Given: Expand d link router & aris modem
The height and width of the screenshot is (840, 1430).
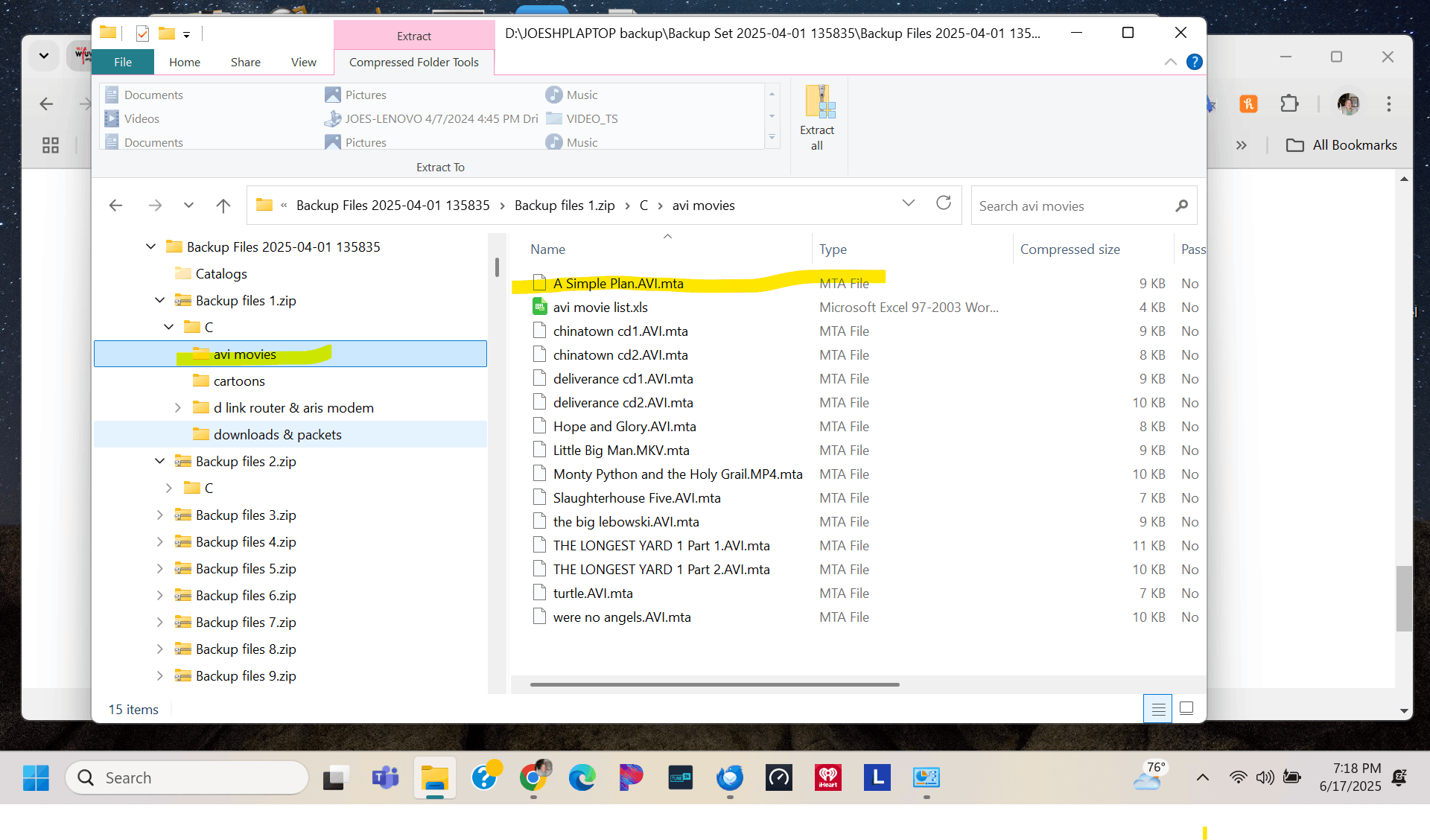Looking at the screenshot, I should pos(177,408).
